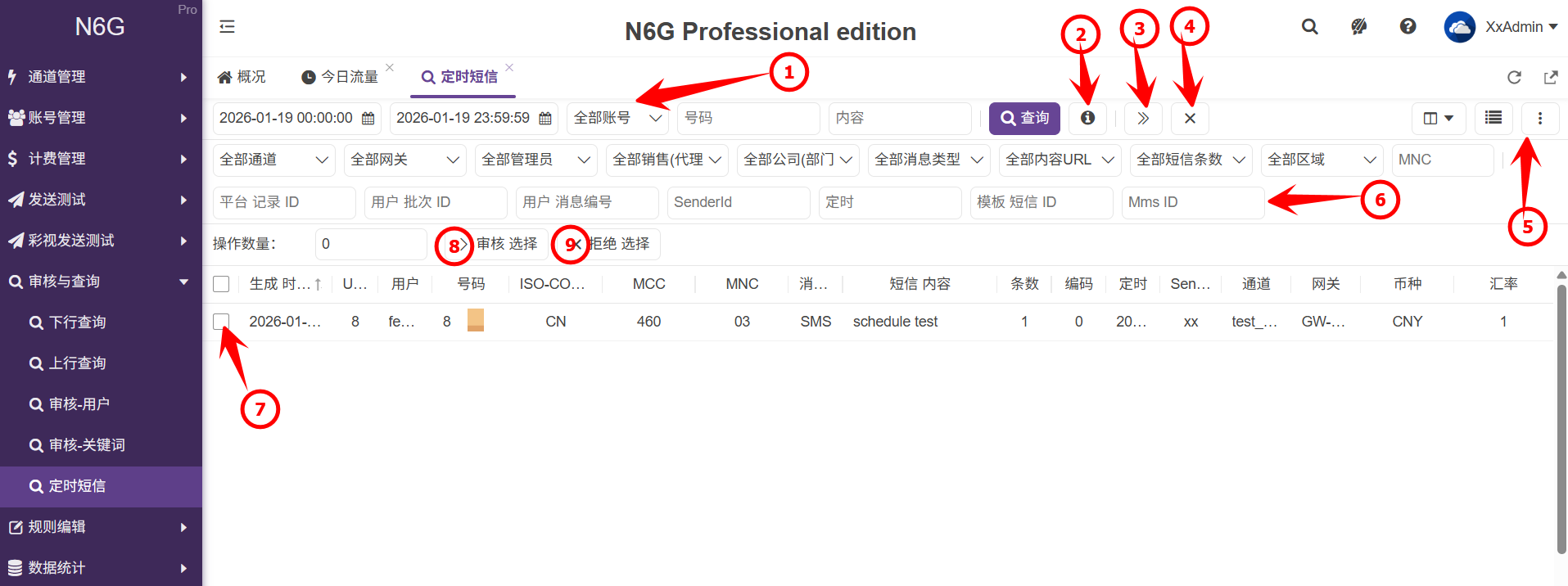Tick the select-all checkbox in table header

click(x=221, y=284)
